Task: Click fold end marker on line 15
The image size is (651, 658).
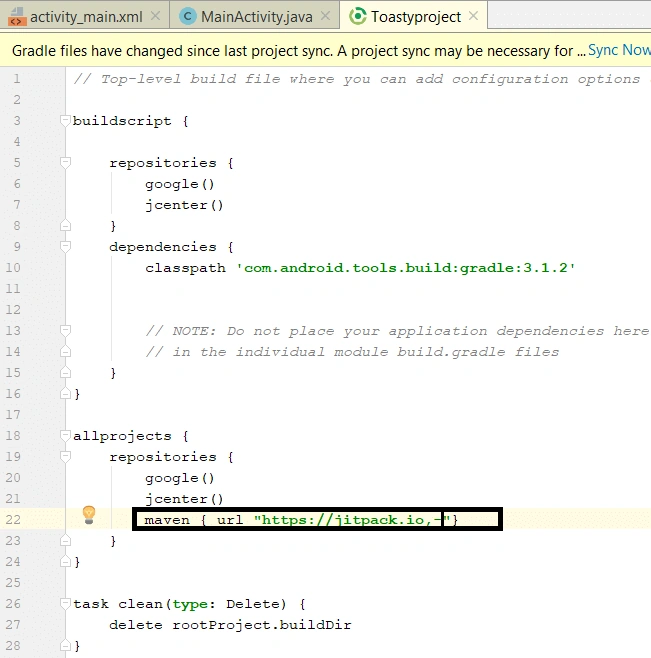Action: pyautogui.click(x=65, y=373)
